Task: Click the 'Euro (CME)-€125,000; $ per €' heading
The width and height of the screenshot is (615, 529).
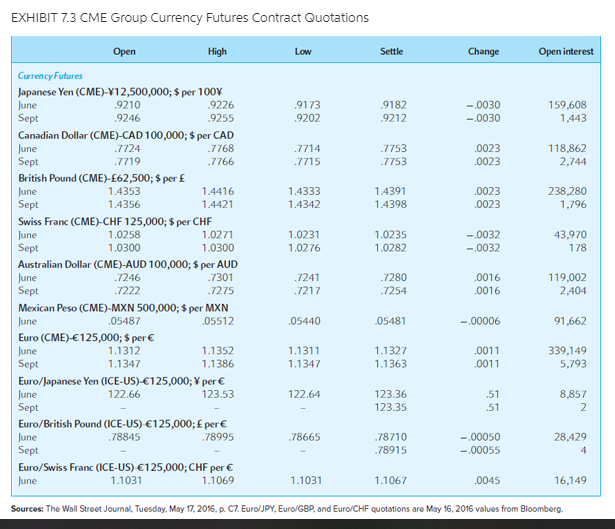Action: point(86,338)
